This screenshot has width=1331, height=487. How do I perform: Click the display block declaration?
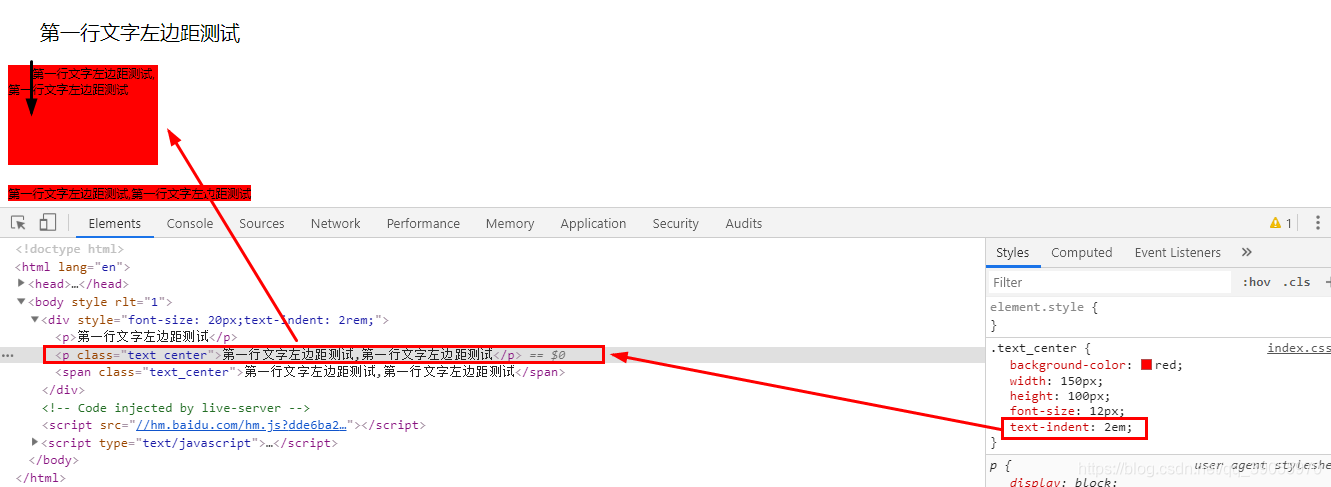tap(1061, 483)
